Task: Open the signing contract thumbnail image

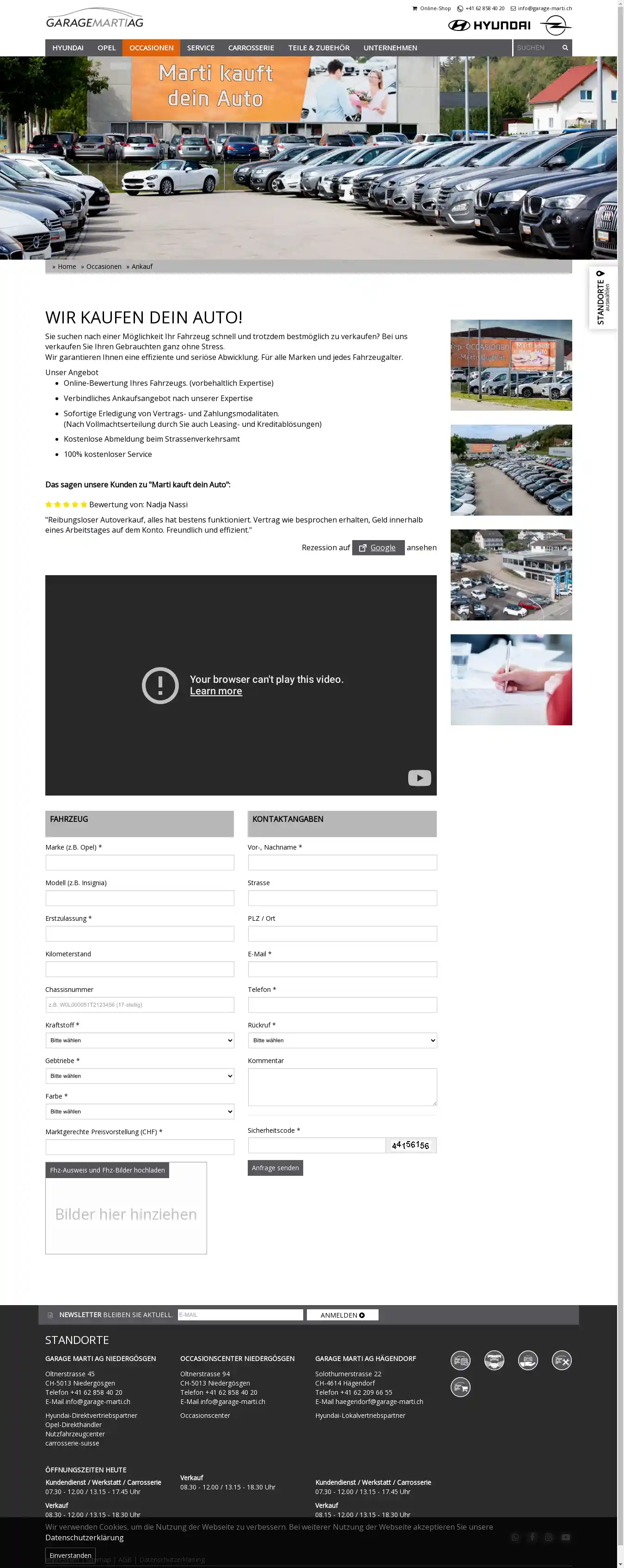Action: point(511,680)
